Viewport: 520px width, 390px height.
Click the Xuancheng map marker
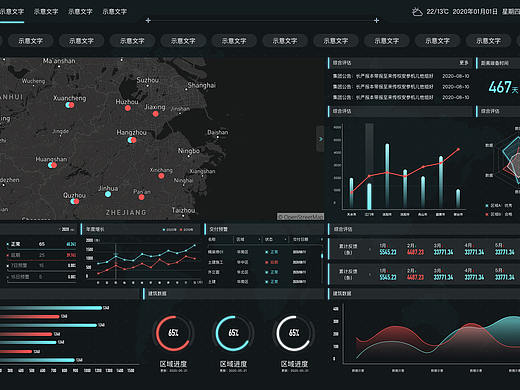(70, 105)
